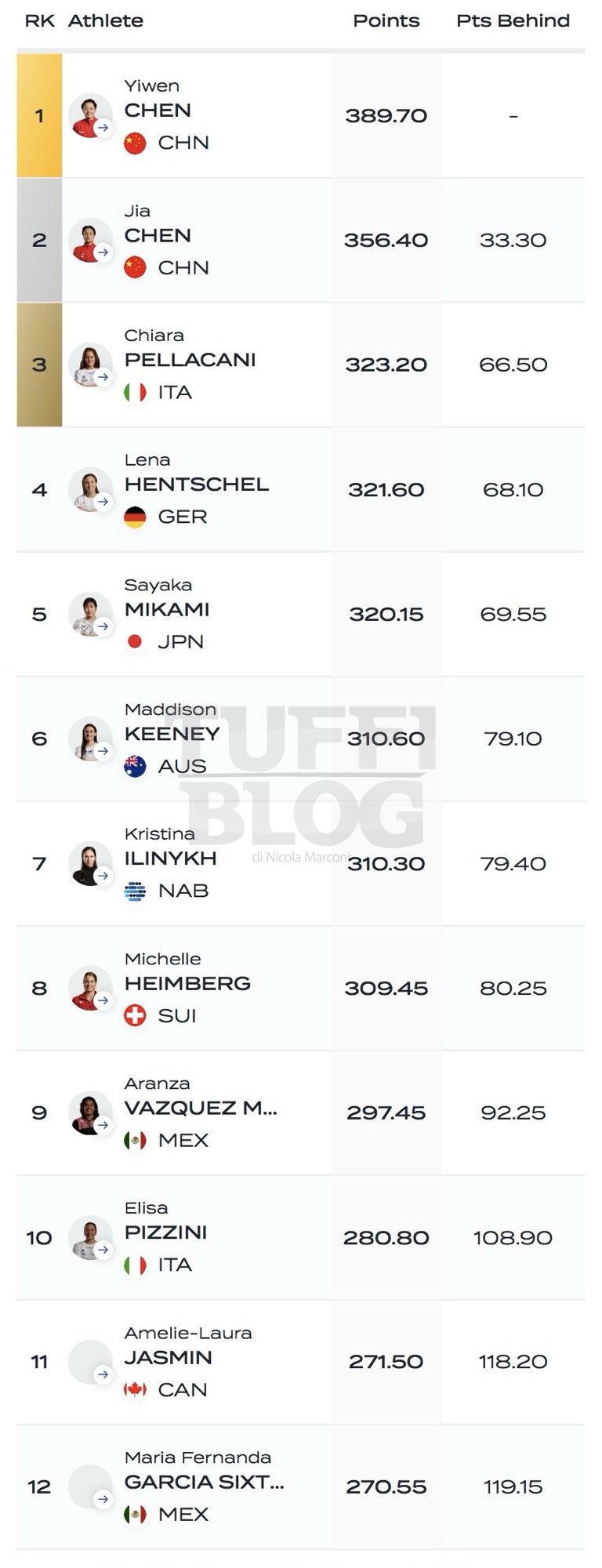Open the PELLACANI athlete name link
The image size is (602, 1568).
190,360
